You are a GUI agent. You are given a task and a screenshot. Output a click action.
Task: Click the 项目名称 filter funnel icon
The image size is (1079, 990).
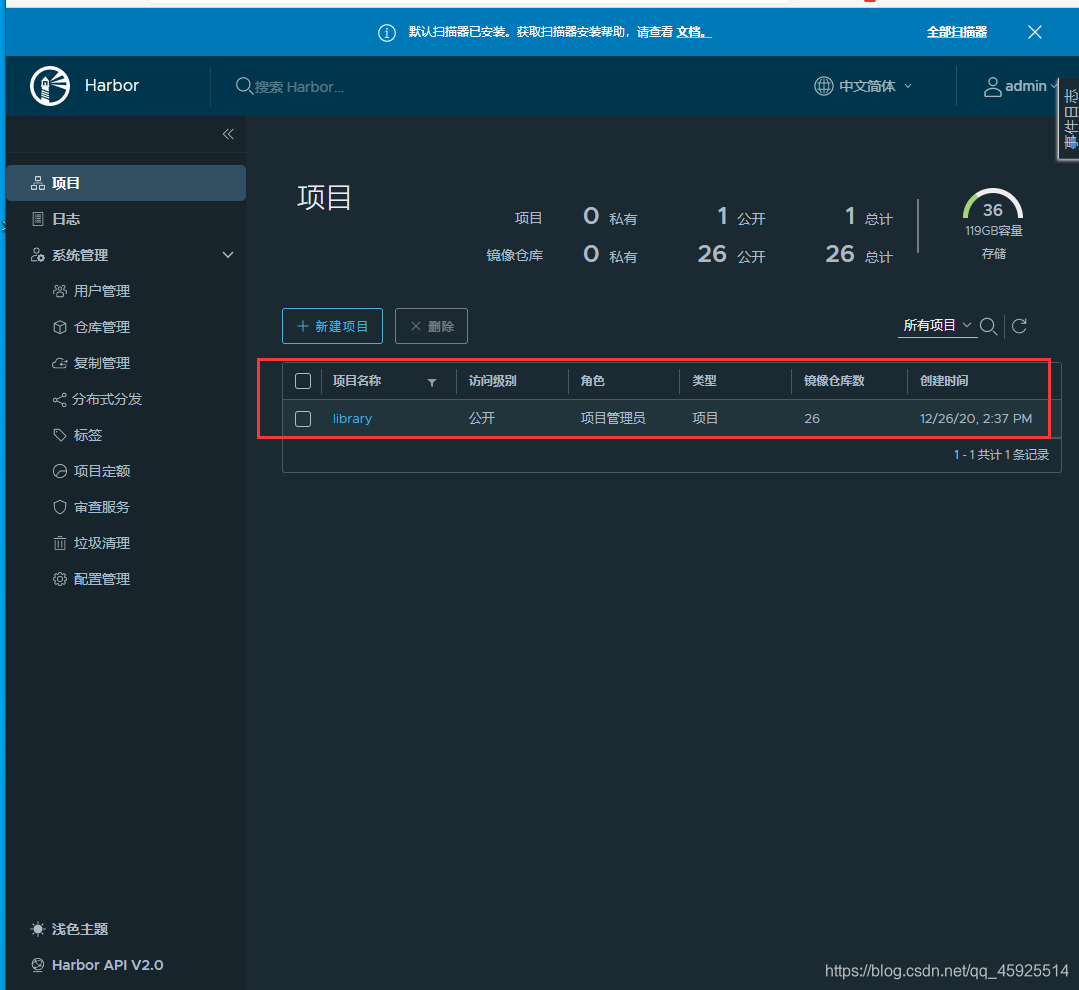pyautogui.click(x=432, y=383)
